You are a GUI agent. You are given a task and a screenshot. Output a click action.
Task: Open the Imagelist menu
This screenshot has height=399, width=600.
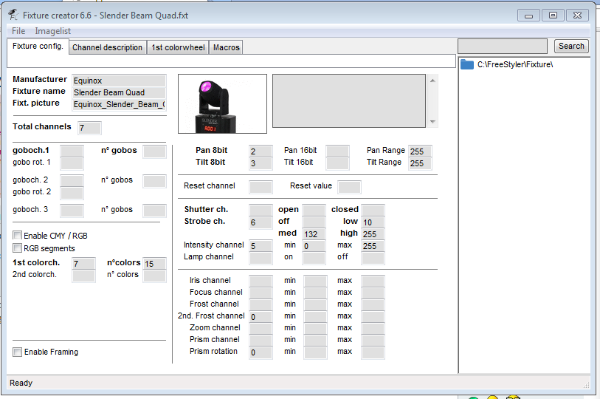click(53, 31)
